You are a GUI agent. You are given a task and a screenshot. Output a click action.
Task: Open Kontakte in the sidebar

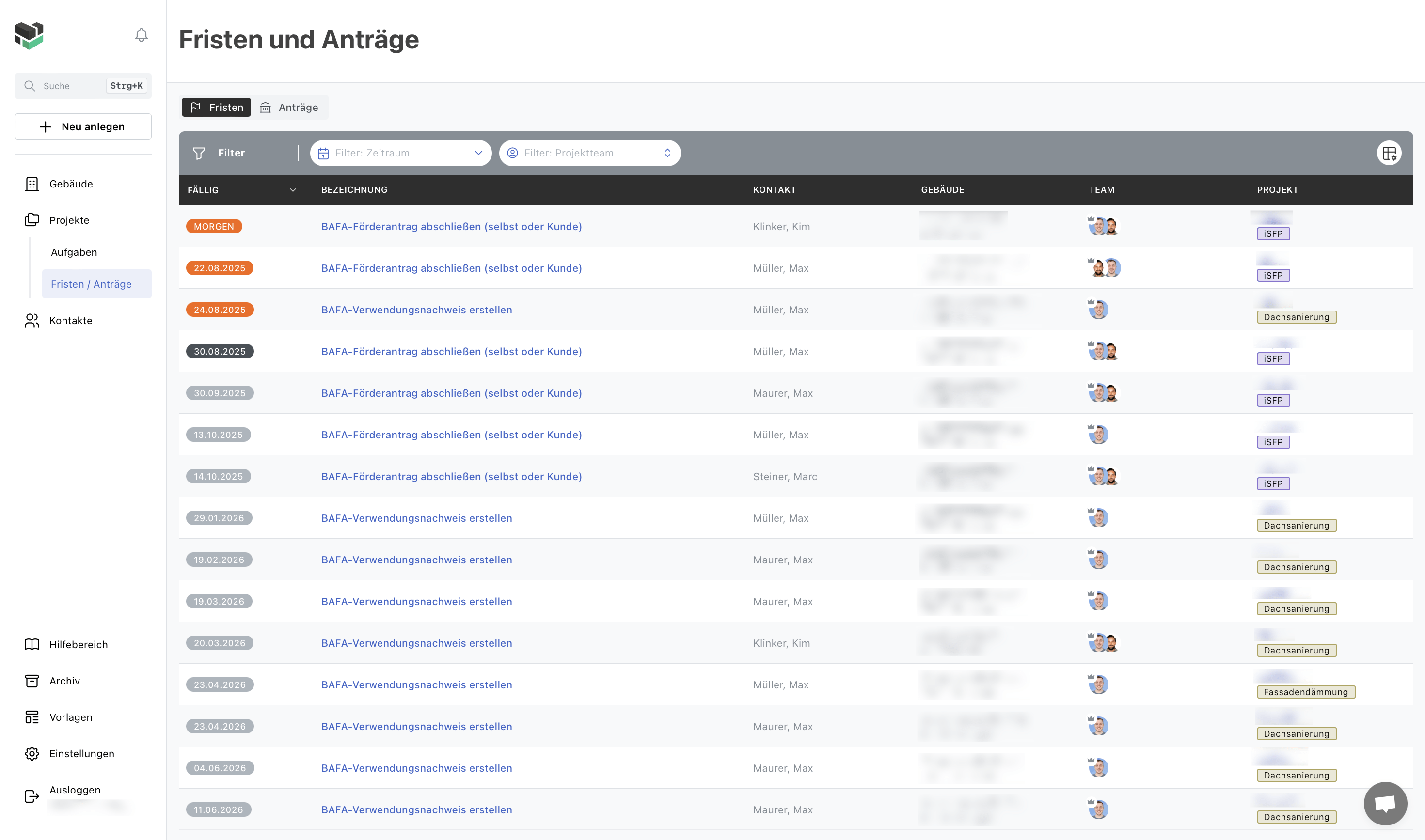click(x=71, y=320)
